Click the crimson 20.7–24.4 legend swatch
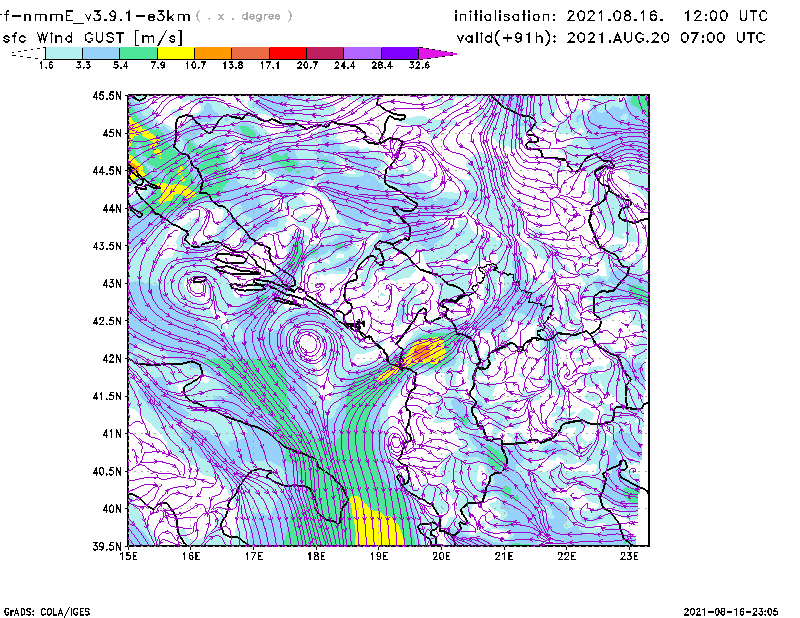 (325, 53)
